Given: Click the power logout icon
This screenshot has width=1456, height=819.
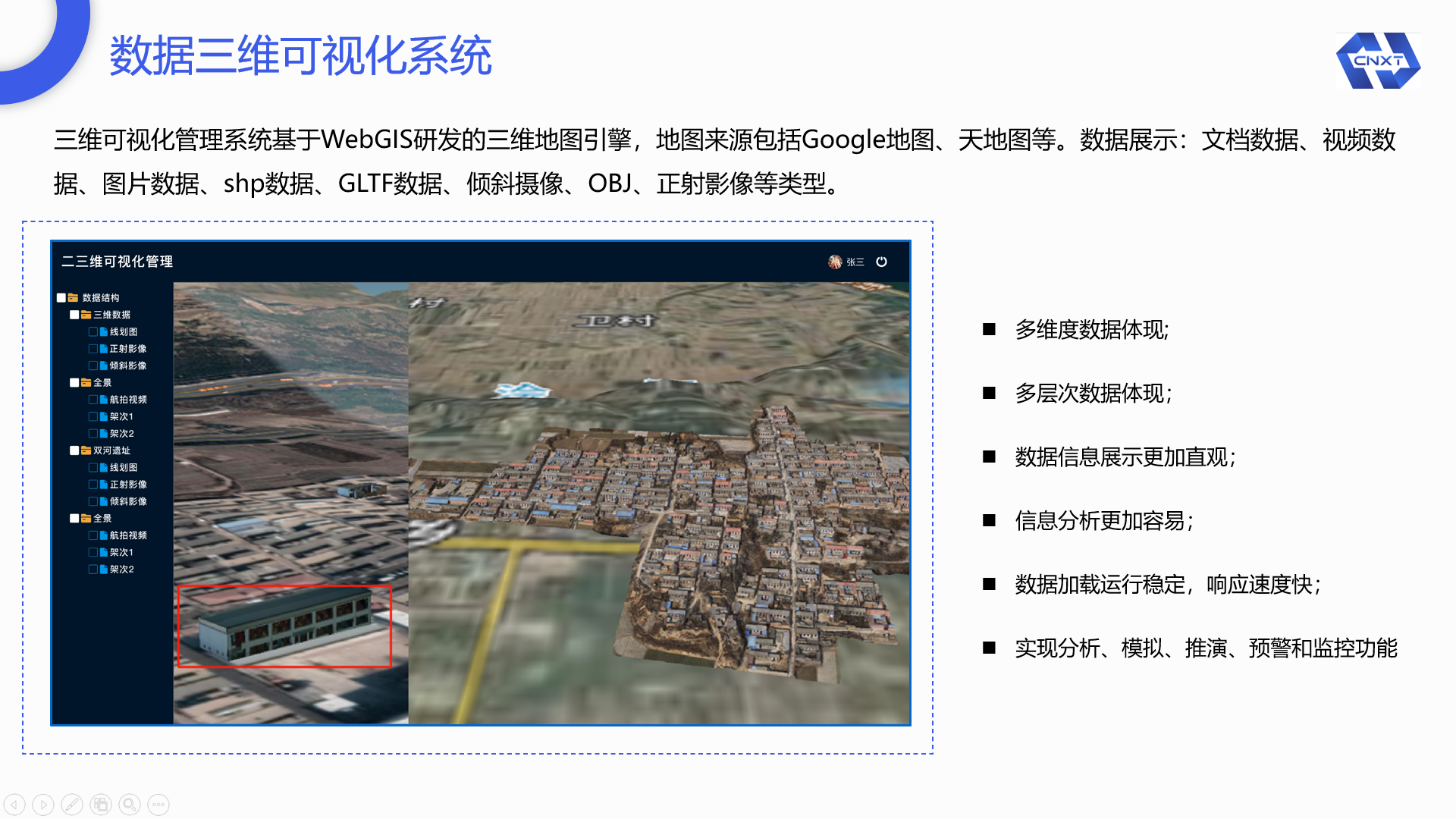Looking at the screenshot, I should [x=881, y=262].
